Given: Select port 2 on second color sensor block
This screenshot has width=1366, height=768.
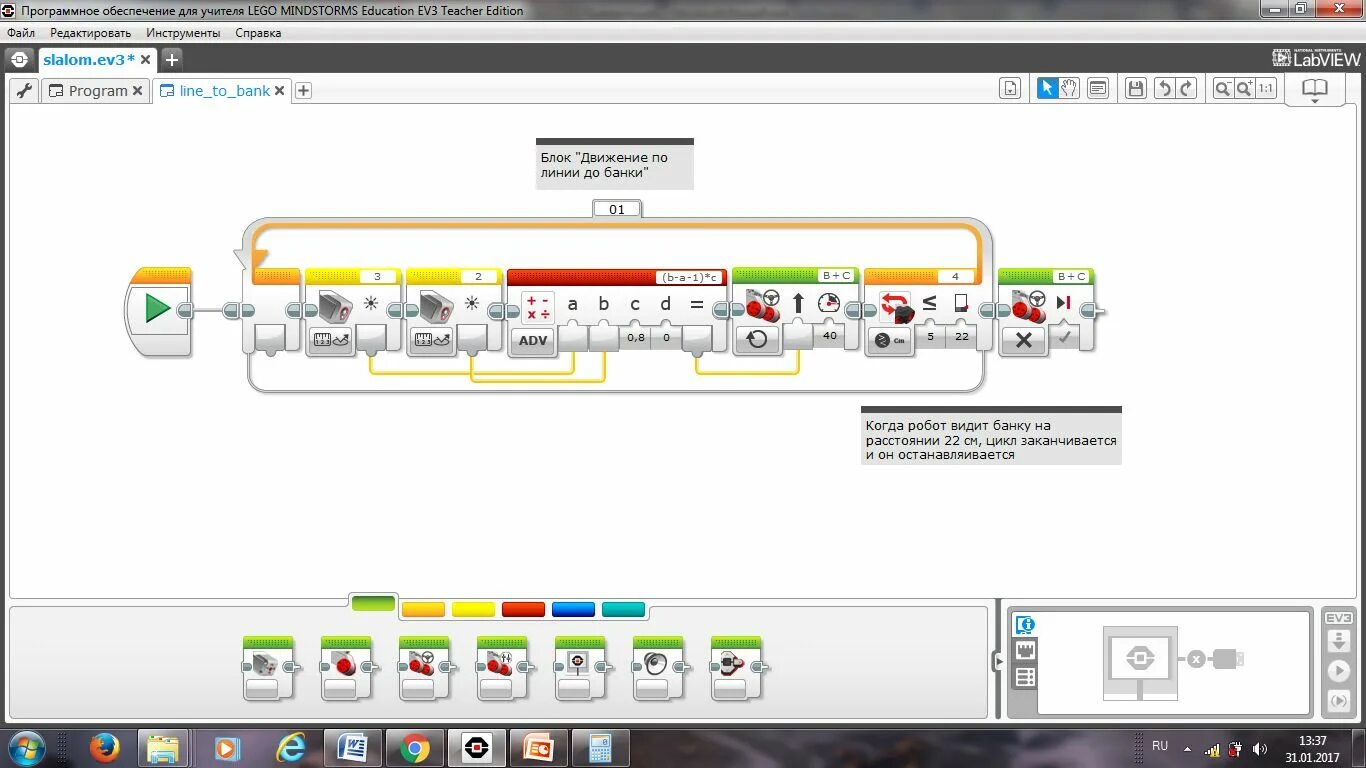Looking at the screenshot, I should pos(478,276).
